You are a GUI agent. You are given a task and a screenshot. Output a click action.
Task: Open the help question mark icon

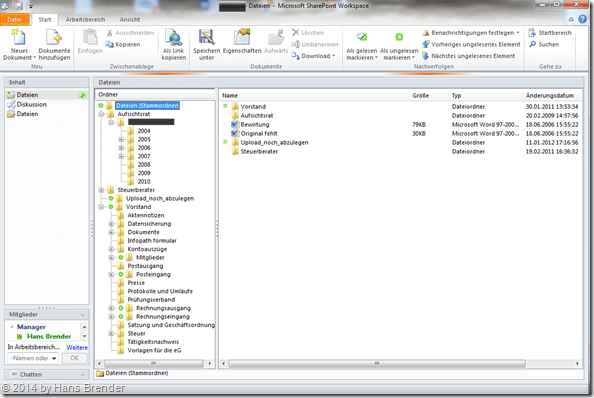click(583, 19)
